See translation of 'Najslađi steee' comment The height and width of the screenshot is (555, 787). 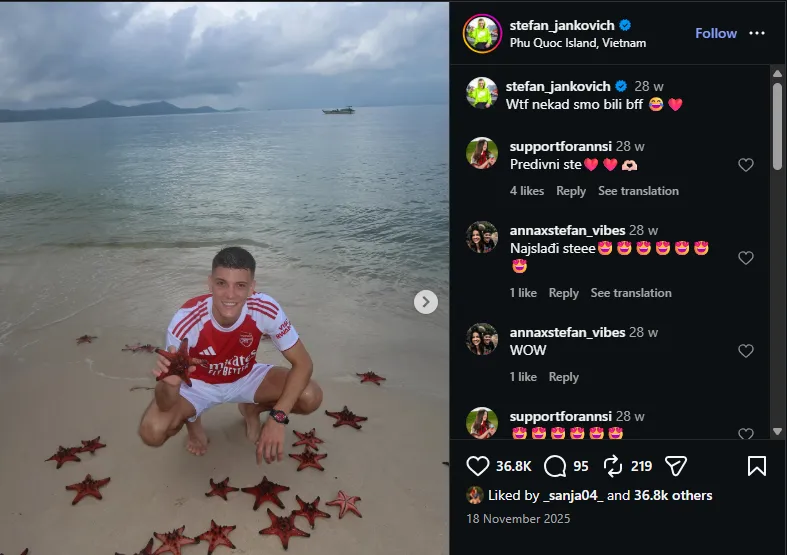[631, 293]
